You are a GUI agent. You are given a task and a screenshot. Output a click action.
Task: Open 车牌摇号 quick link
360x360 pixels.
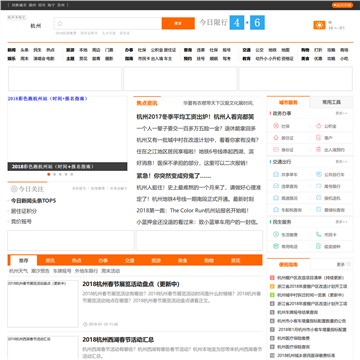(x=62, y=271)
